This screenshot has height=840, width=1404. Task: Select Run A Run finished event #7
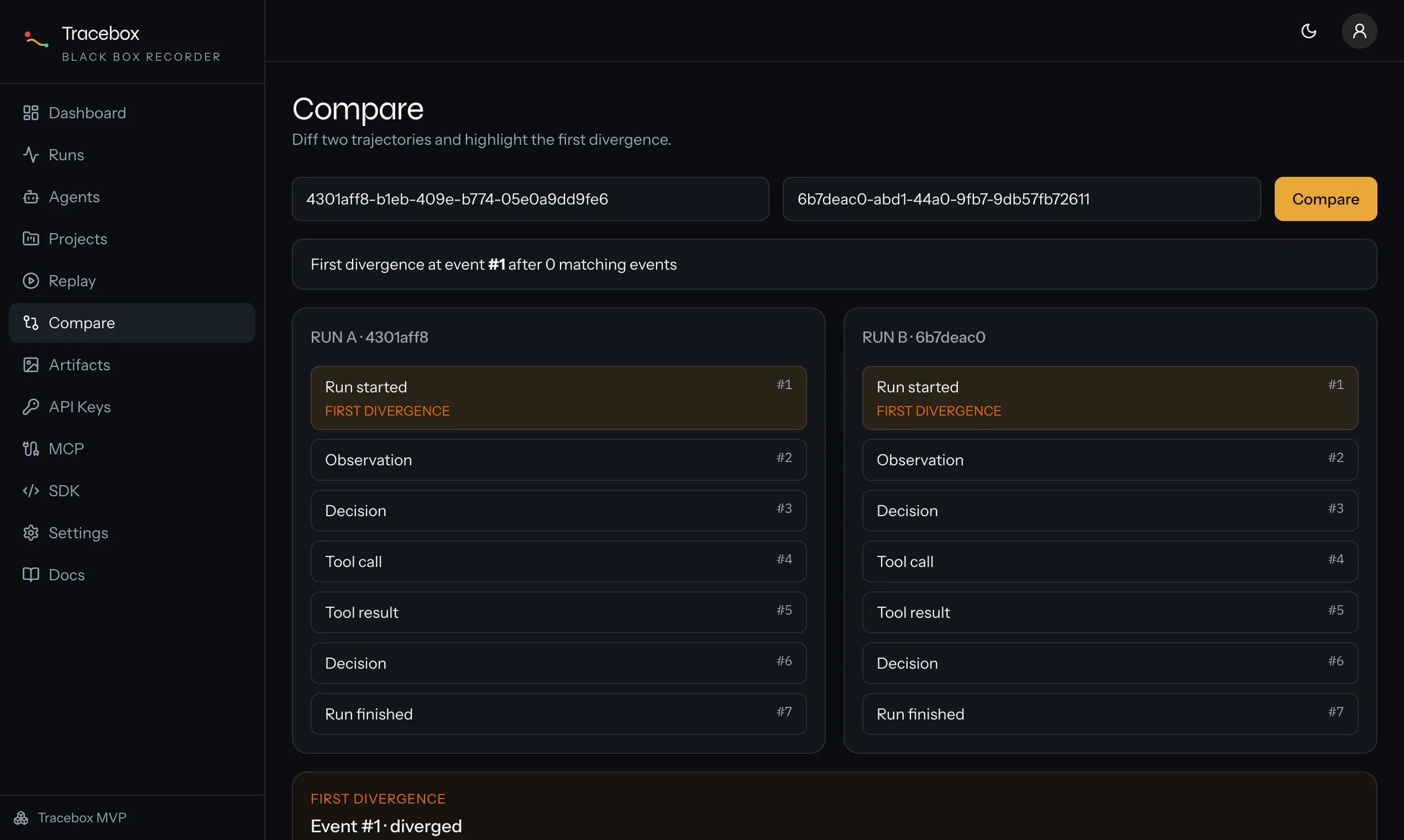click(558, 714)
